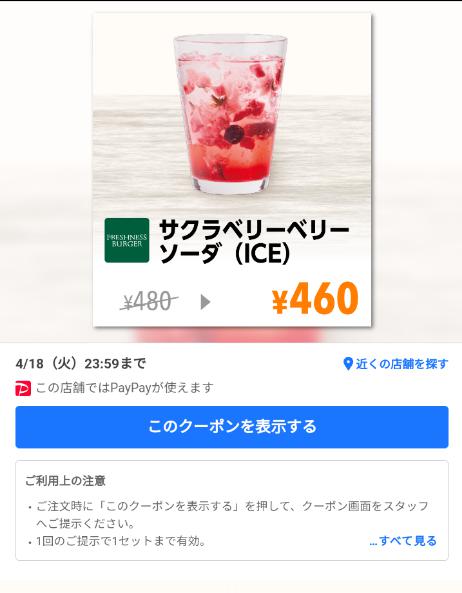462x593 pixels.
Task: Tap the sakura berry soda drink photo
Action: click(230, 113)
